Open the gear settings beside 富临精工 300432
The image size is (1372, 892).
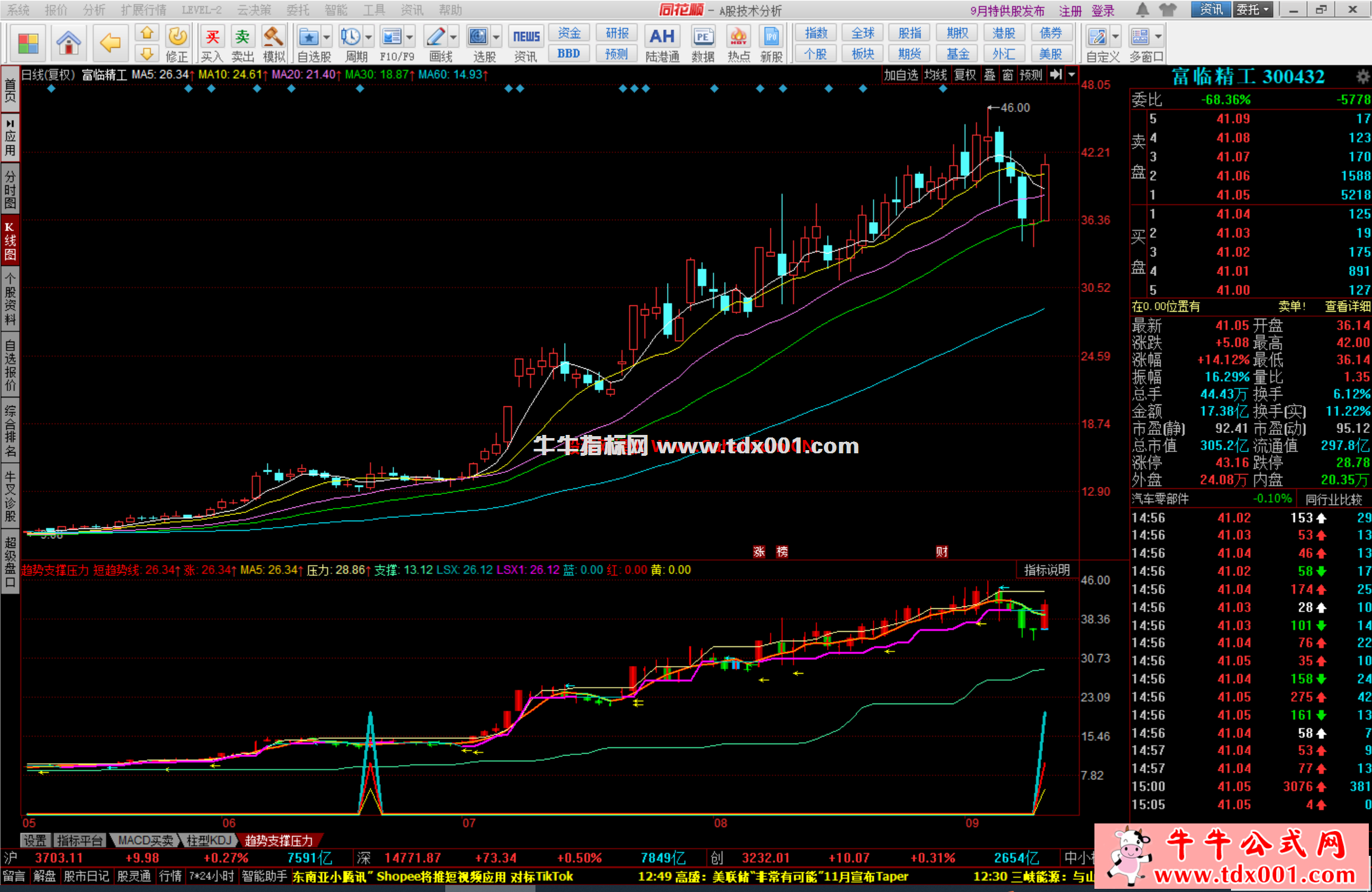1362,77
